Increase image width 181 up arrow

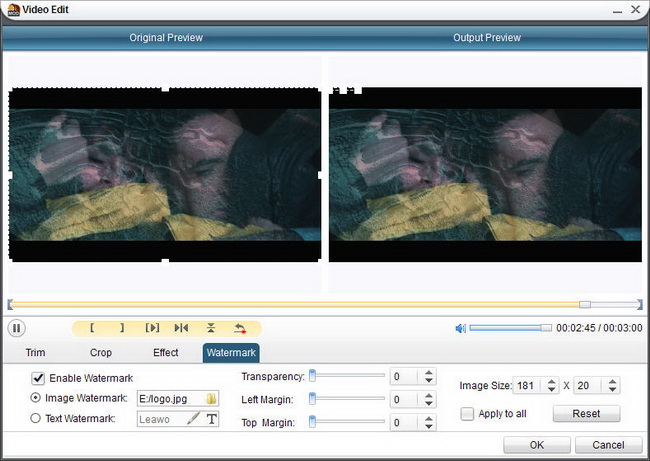551,381
